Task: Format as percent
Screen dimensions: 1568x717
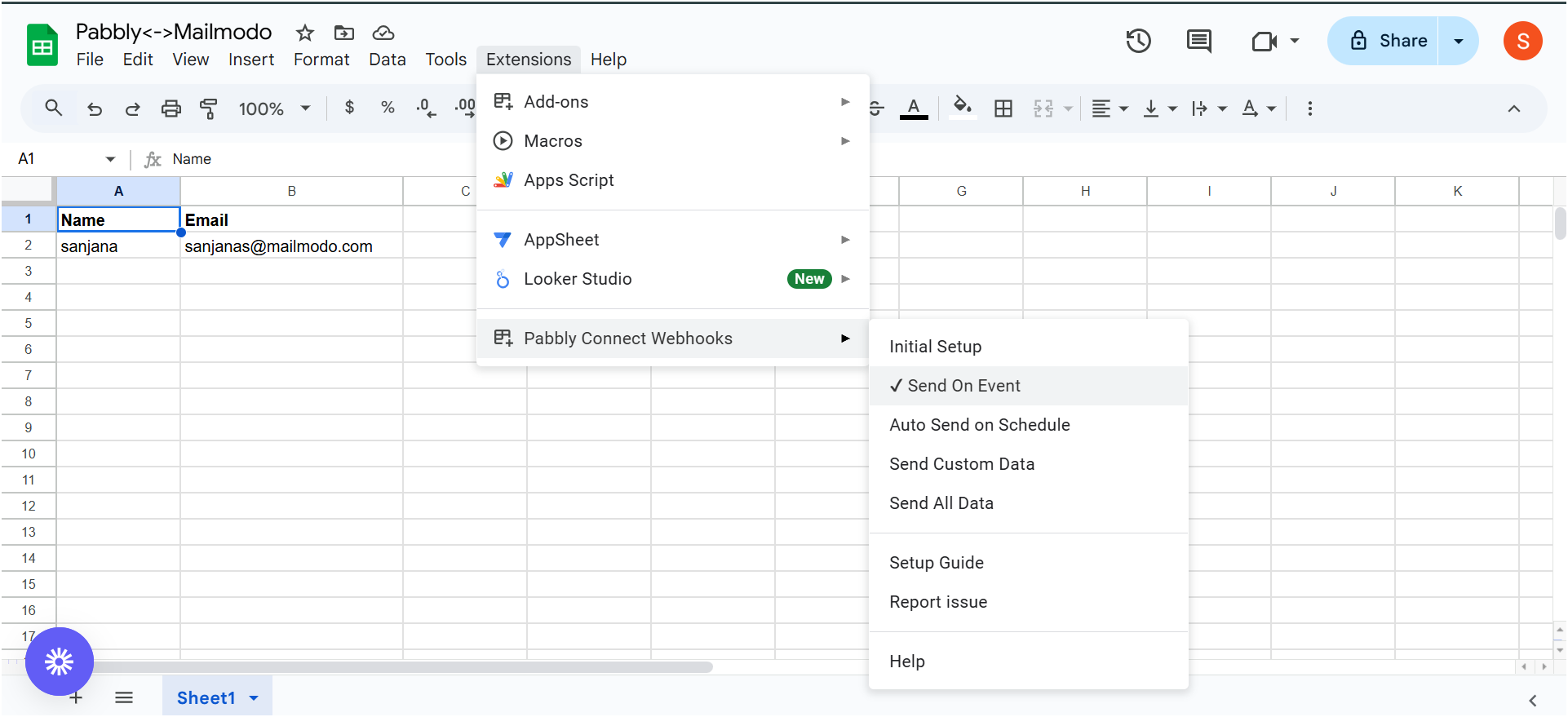Action: pyautogui.click(x=388, y=108)
